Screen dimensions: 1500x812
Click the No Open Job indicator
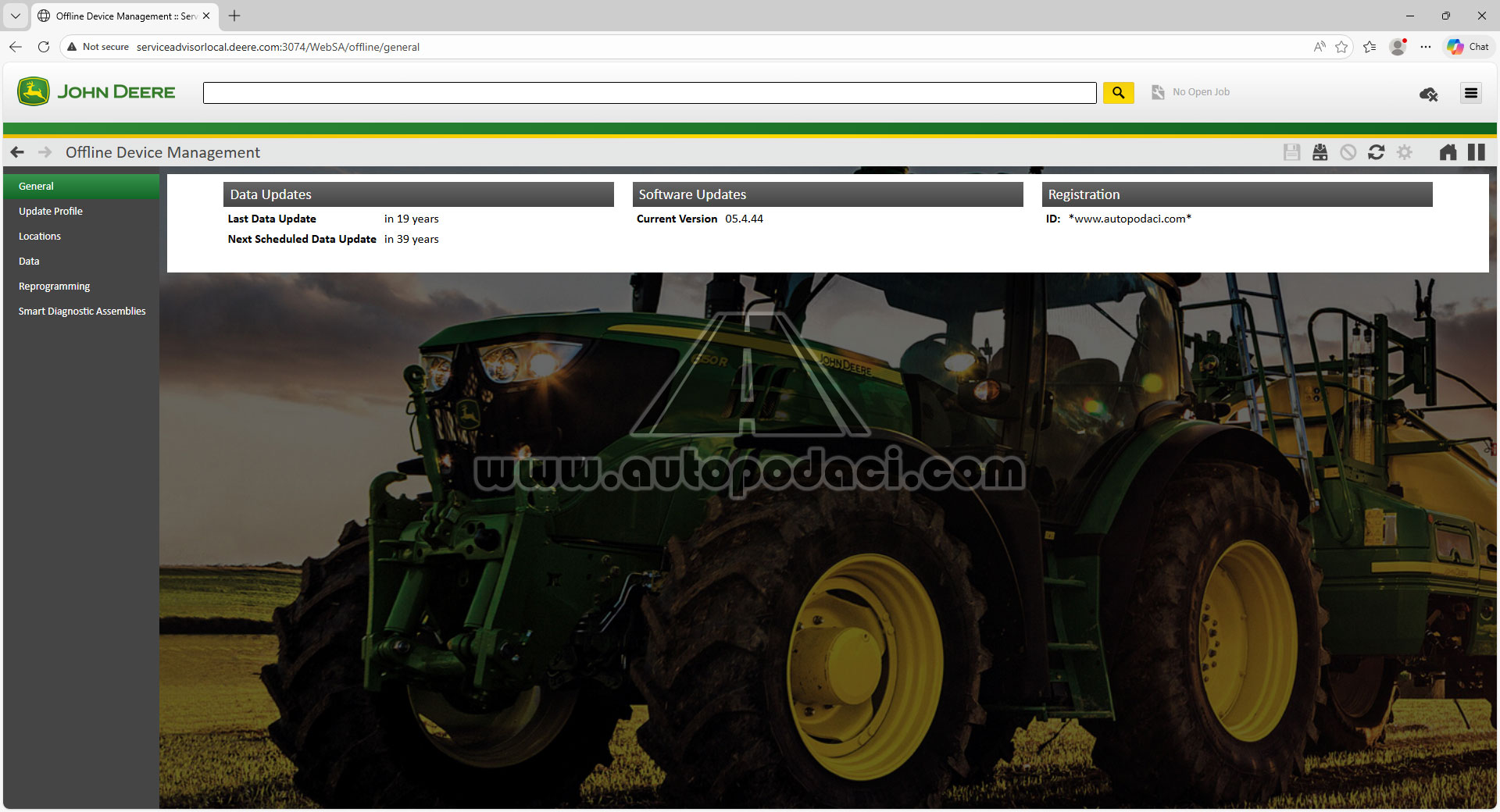point(1191,92)
